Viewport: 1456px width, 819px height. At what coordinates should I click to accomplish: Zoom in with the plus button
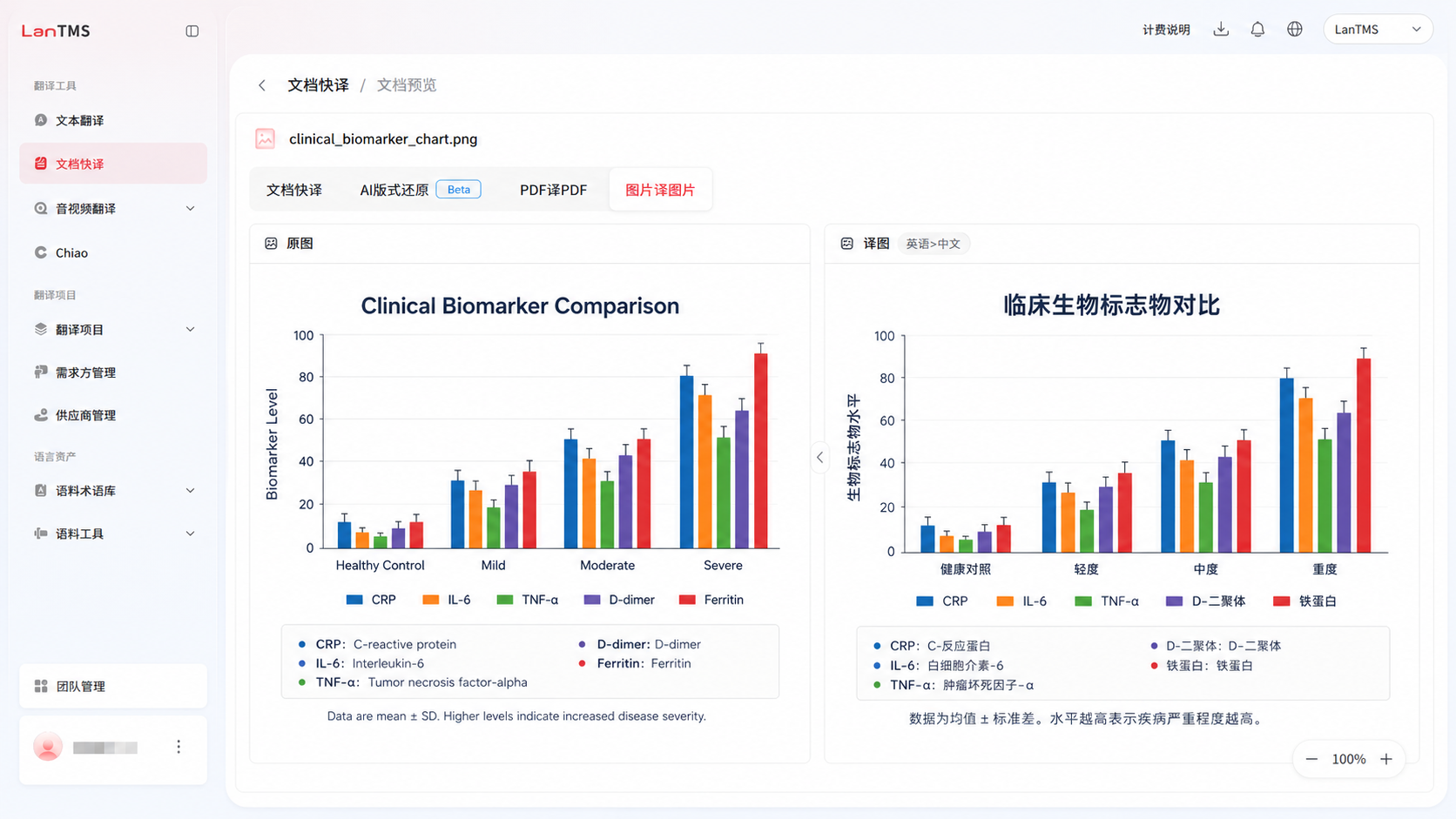[x=1386, y=760]
